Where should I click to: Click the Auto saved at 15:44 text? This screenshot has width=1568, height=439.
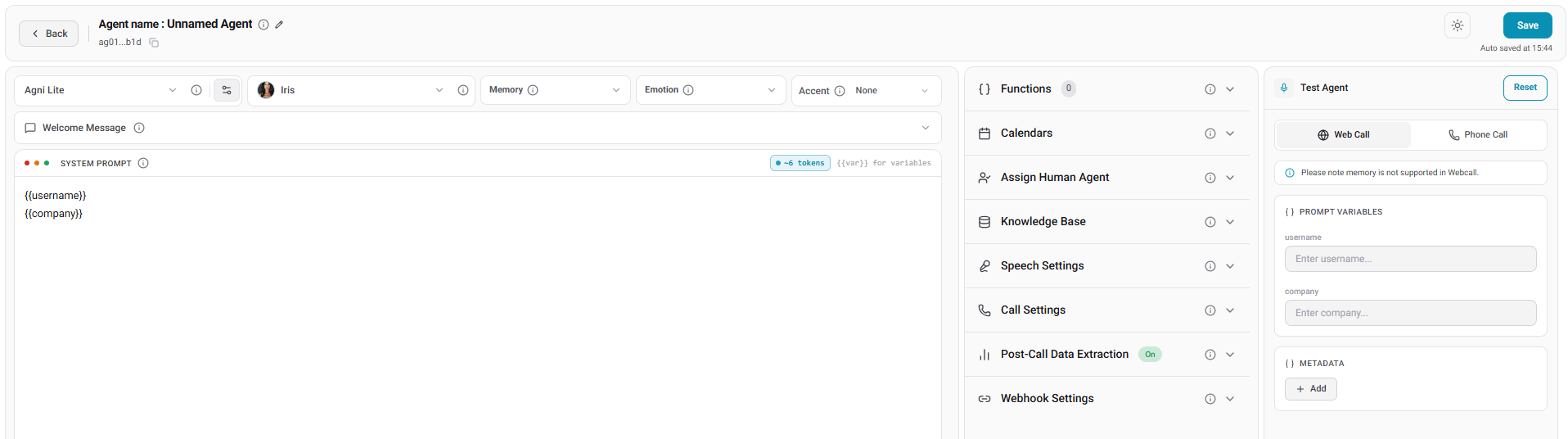pyautogui.click(x=1516, y=48)
